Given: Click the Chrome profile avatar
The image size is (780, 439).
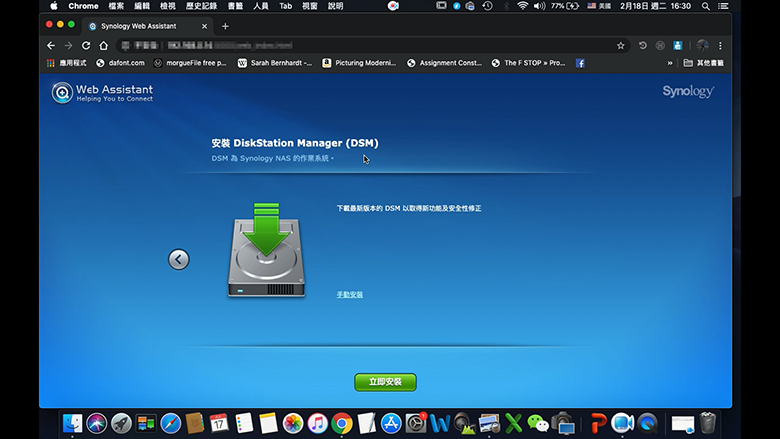Looking at the screenshot, I should pyautogui.click(x=702, y=46).
